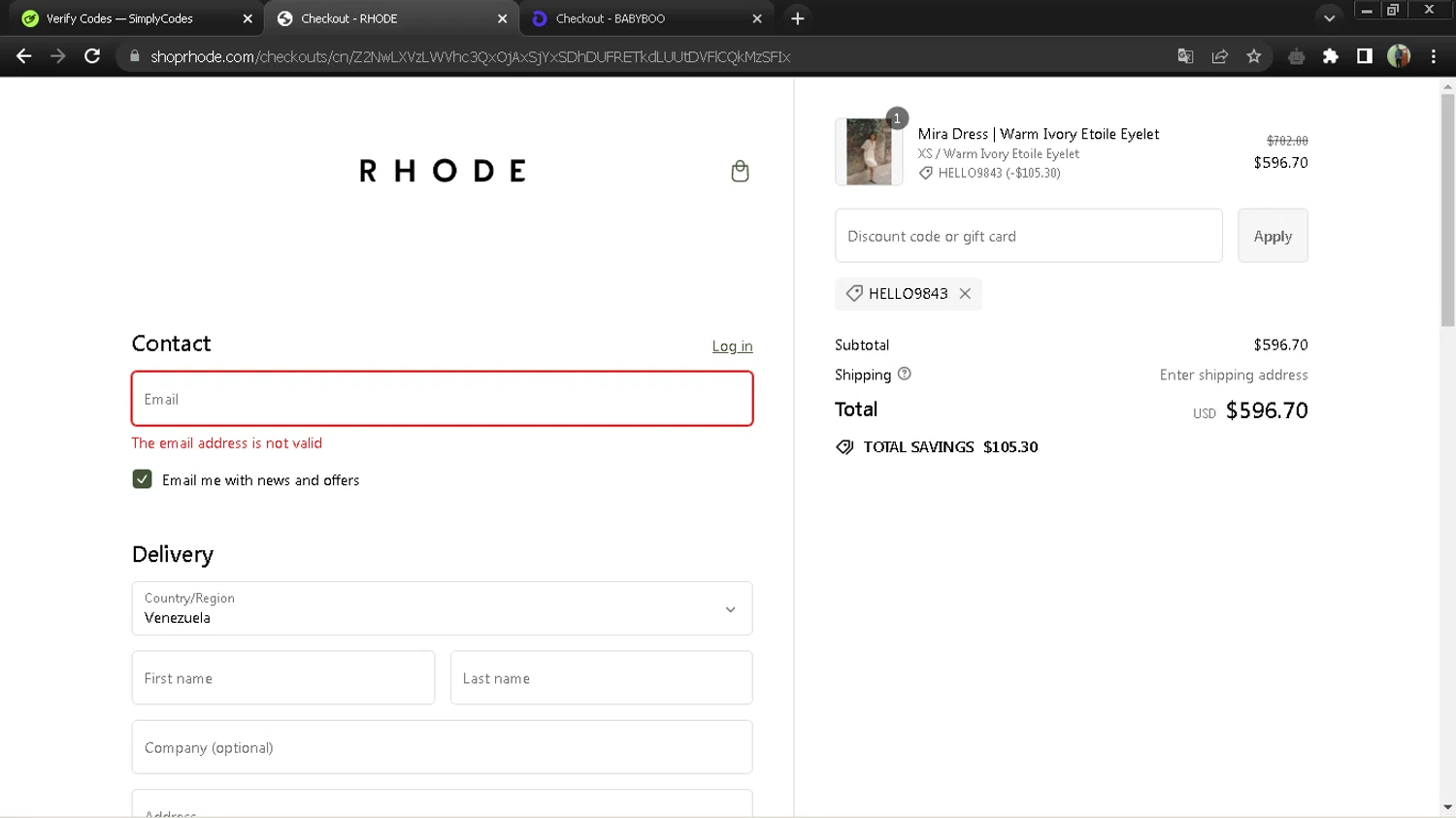Close the Checkout - RHODE tab
Viewport: 1456px width, 818px height.
pos(502,18)
